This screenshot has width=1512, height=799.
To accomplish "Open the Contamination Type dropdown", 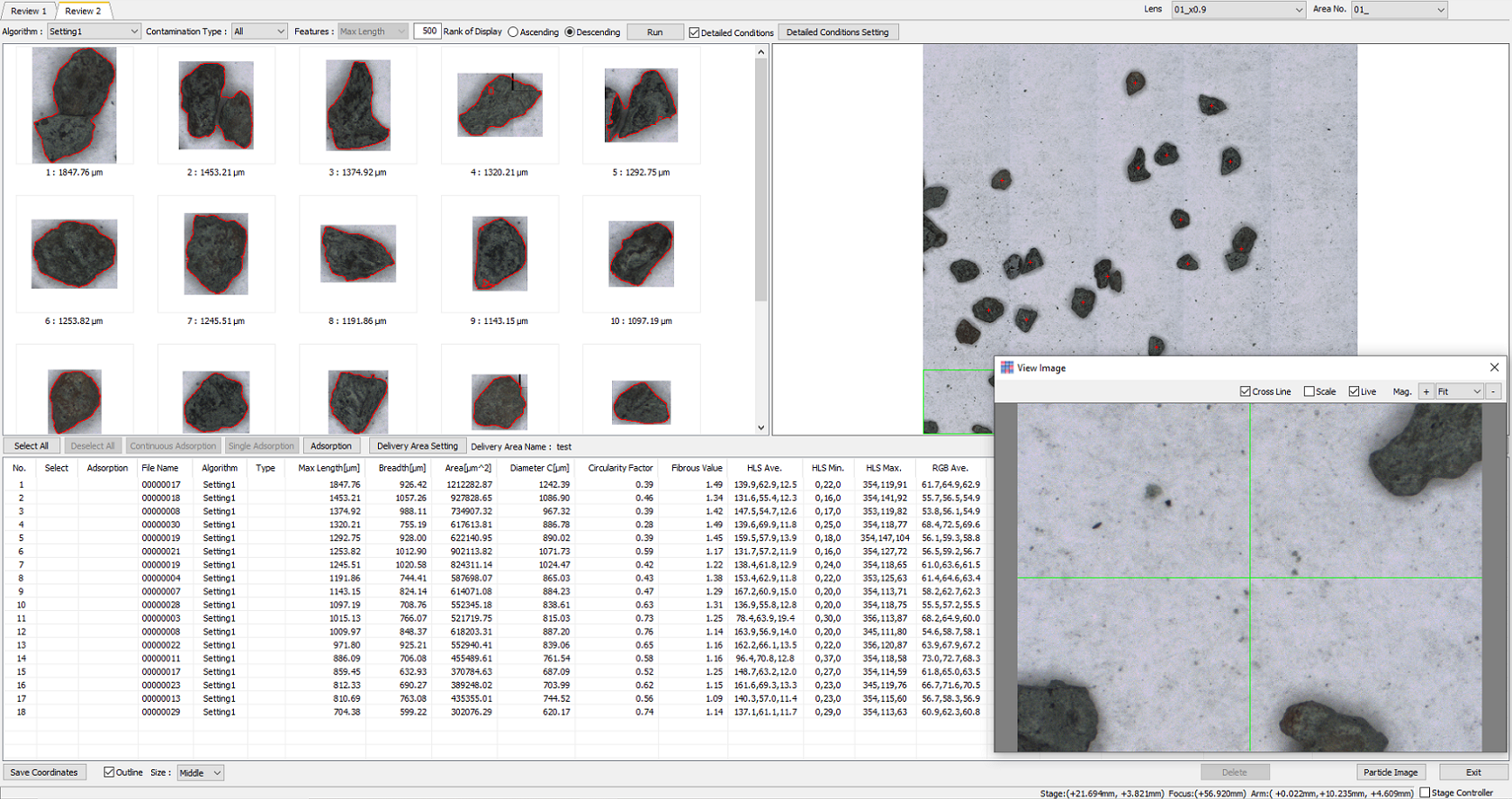I will [259, 31].
